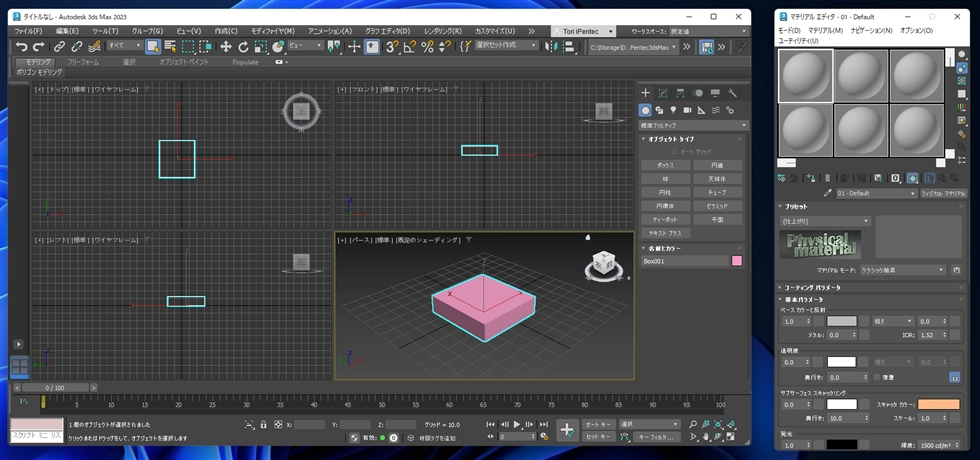This screenshot has width=980, height=460.
Task: Select the Lights category icon
Action: (x=673, y=110)
